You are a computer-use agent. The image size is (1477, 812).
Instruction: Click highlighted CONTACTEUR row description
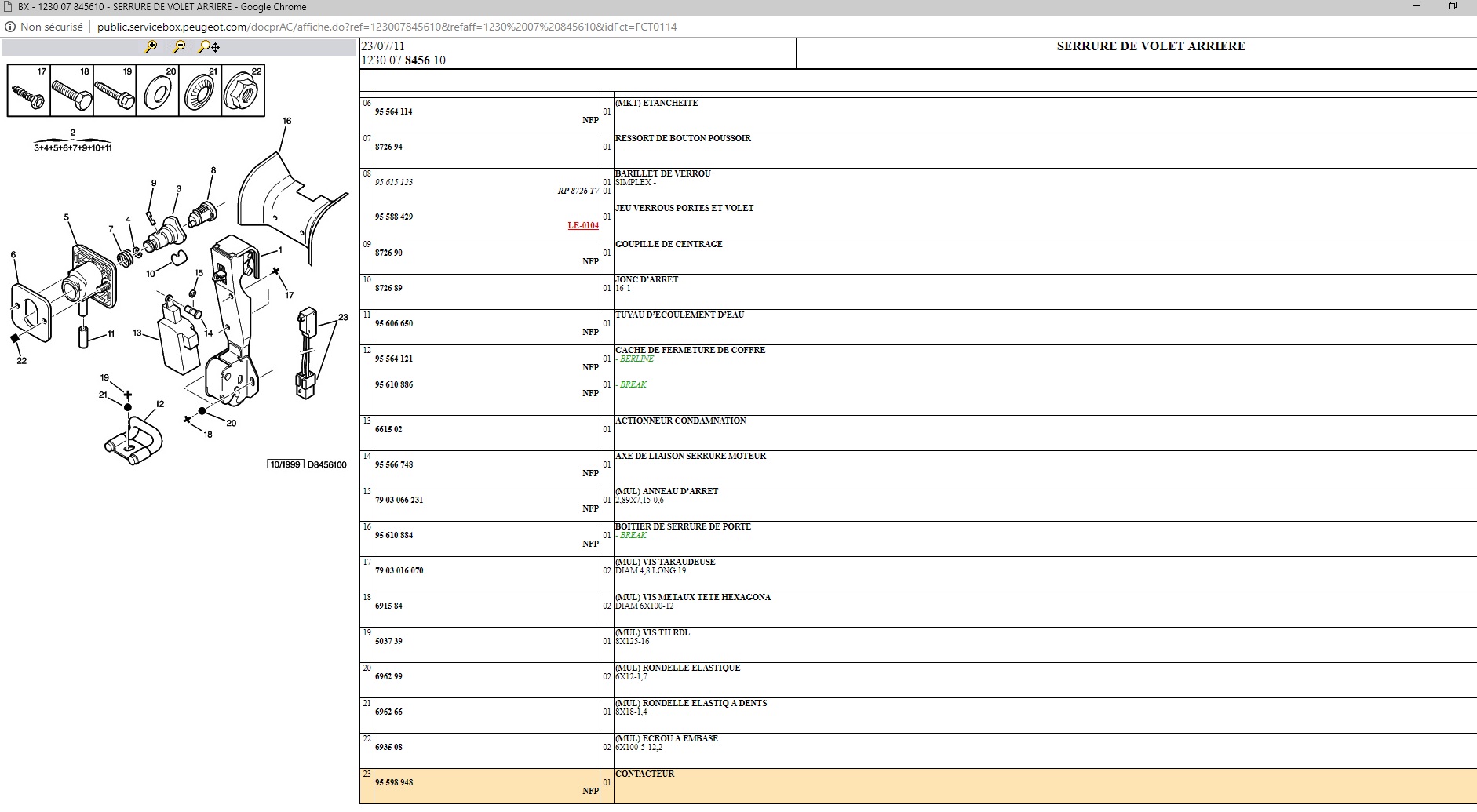[x=644, y=774]
